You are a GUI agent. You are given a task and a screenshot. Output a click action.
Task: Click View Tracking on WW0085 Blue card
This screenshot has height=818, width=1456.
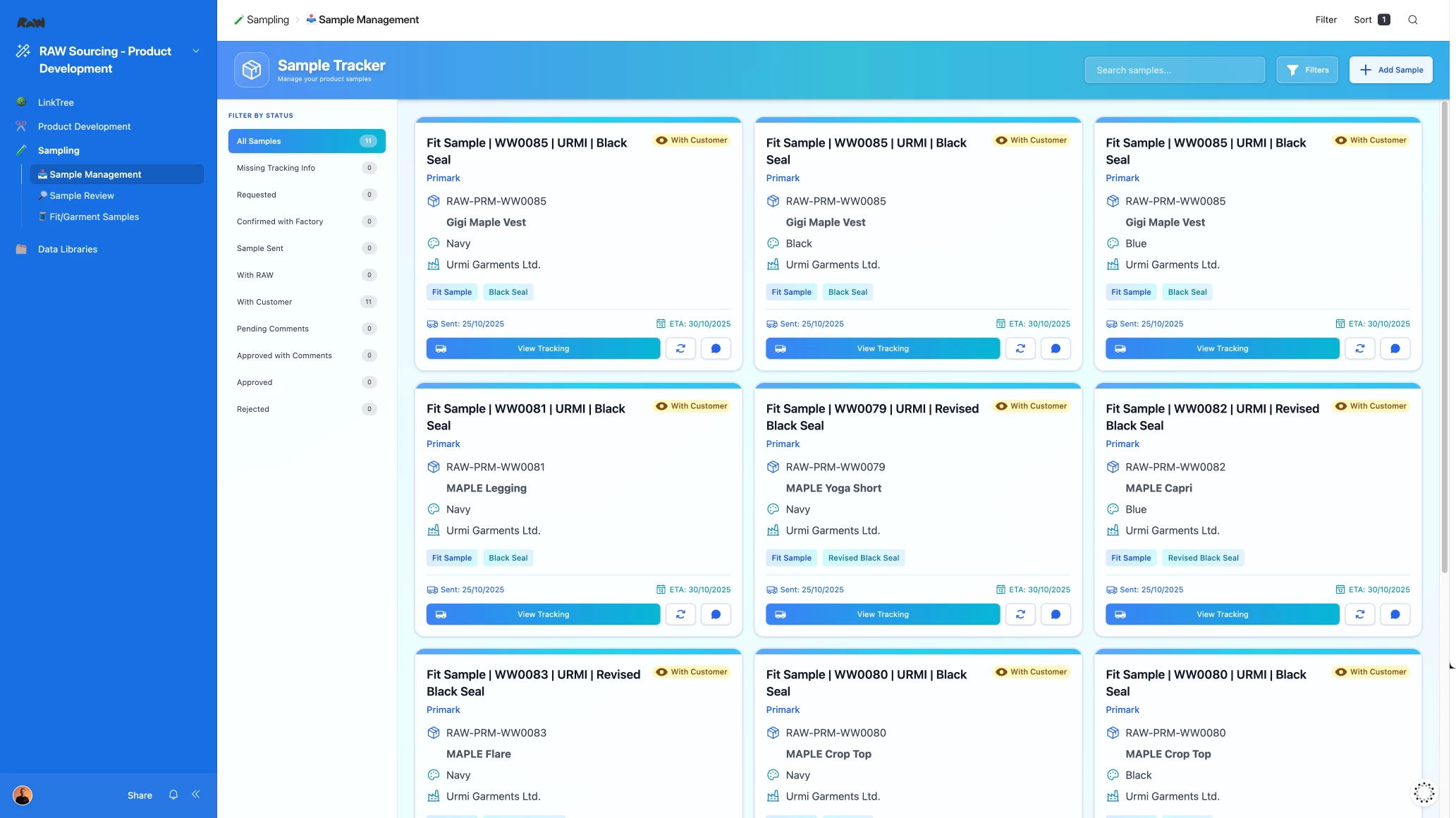tap(1222, 348)
